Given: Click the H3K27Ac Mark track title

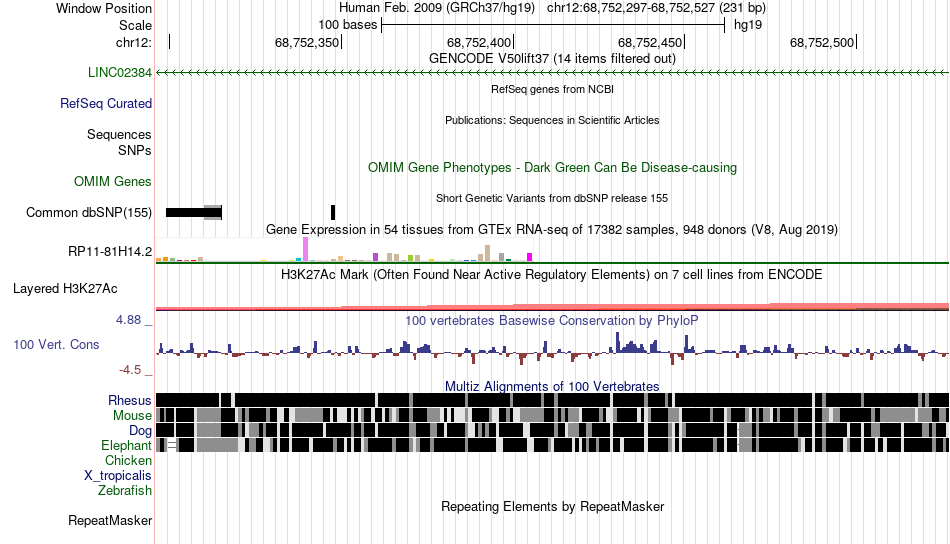Looking at the screenshot, I should click(x=552, y=274).
